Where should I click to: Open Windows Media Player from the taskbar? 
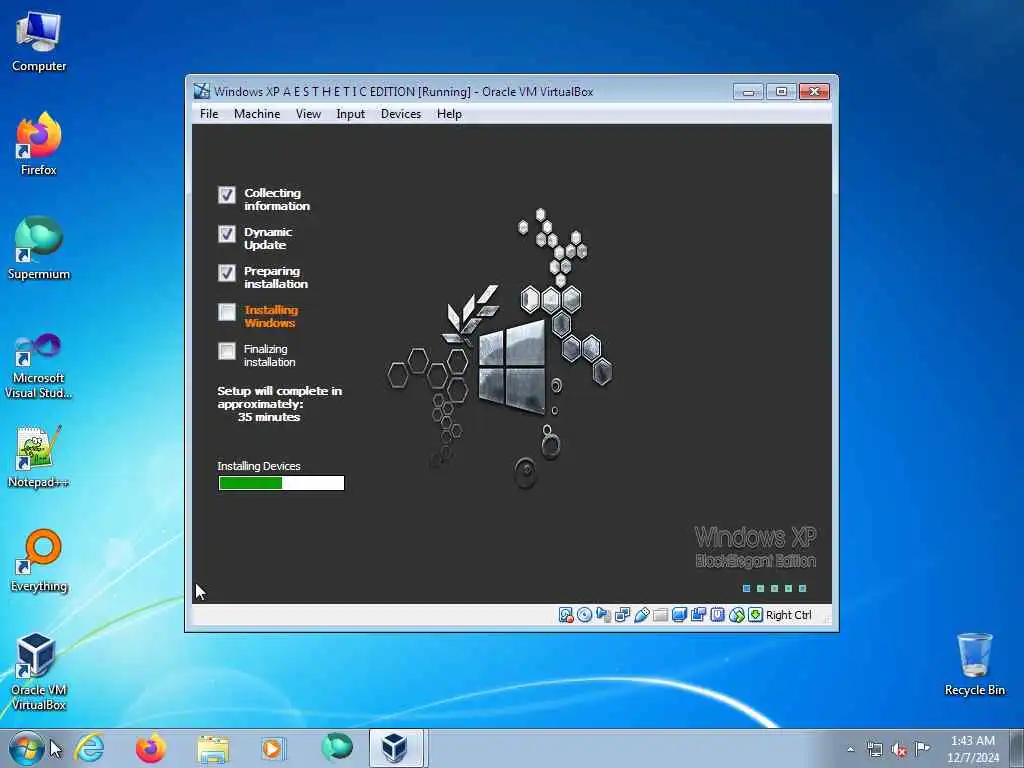pyautogui.click(x=272, y=748)
